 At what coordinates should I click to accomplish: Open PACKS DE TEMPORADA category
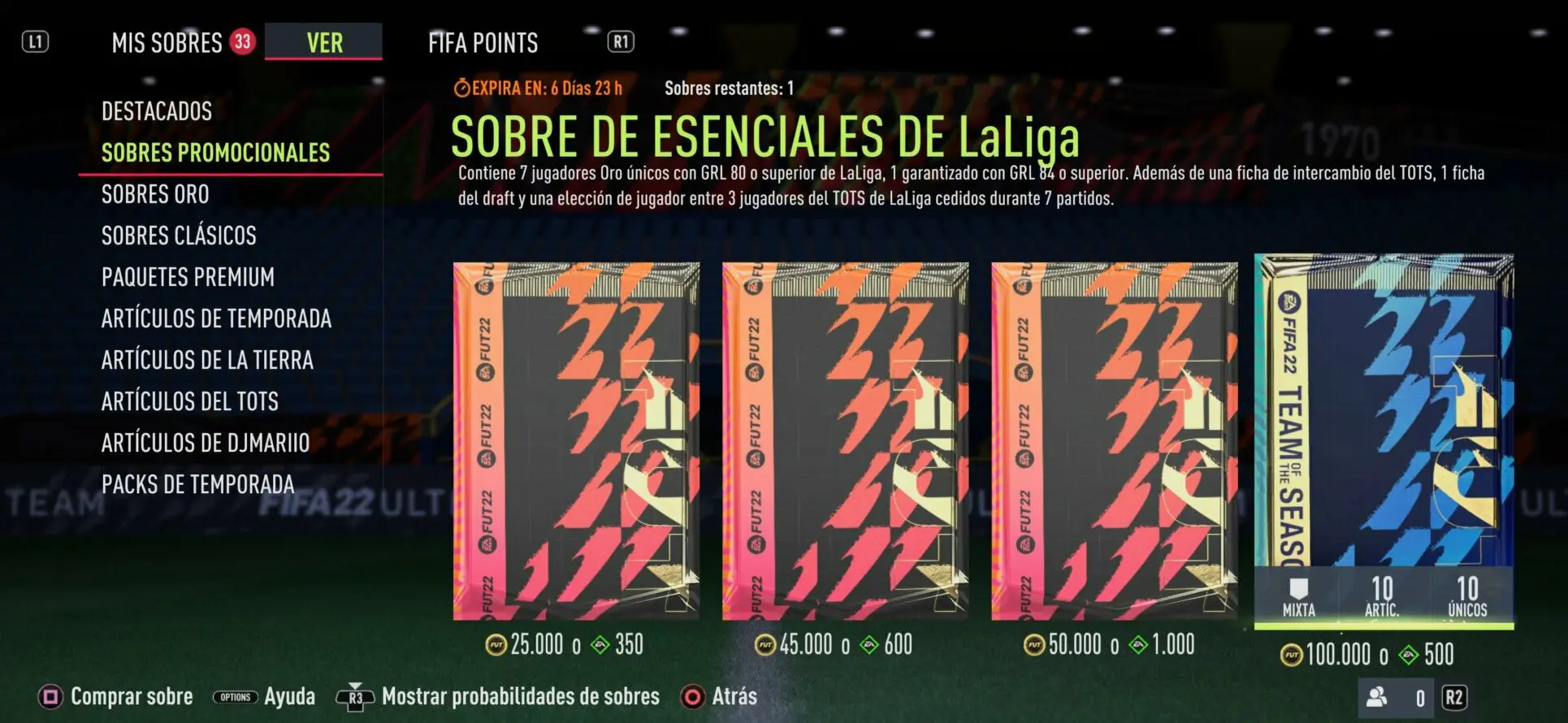point(197,484)
